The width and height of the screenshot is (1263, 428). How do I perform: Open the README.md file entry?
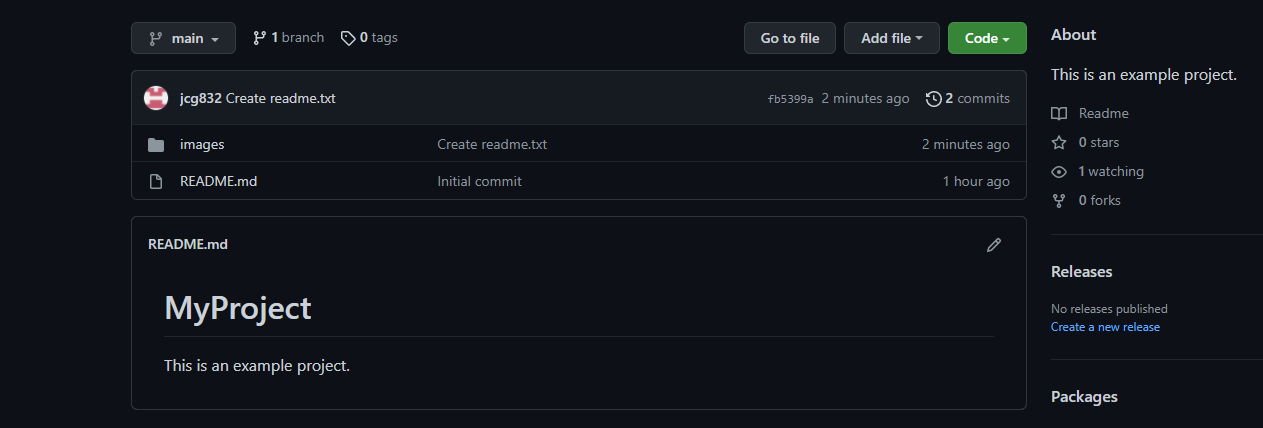[218, 182]
